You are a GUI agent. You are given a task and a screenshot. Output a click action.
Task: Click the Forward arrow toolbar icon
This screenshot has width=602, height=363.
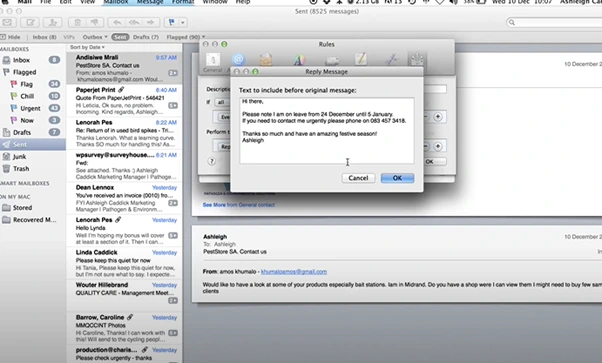(x=150, y=23)
